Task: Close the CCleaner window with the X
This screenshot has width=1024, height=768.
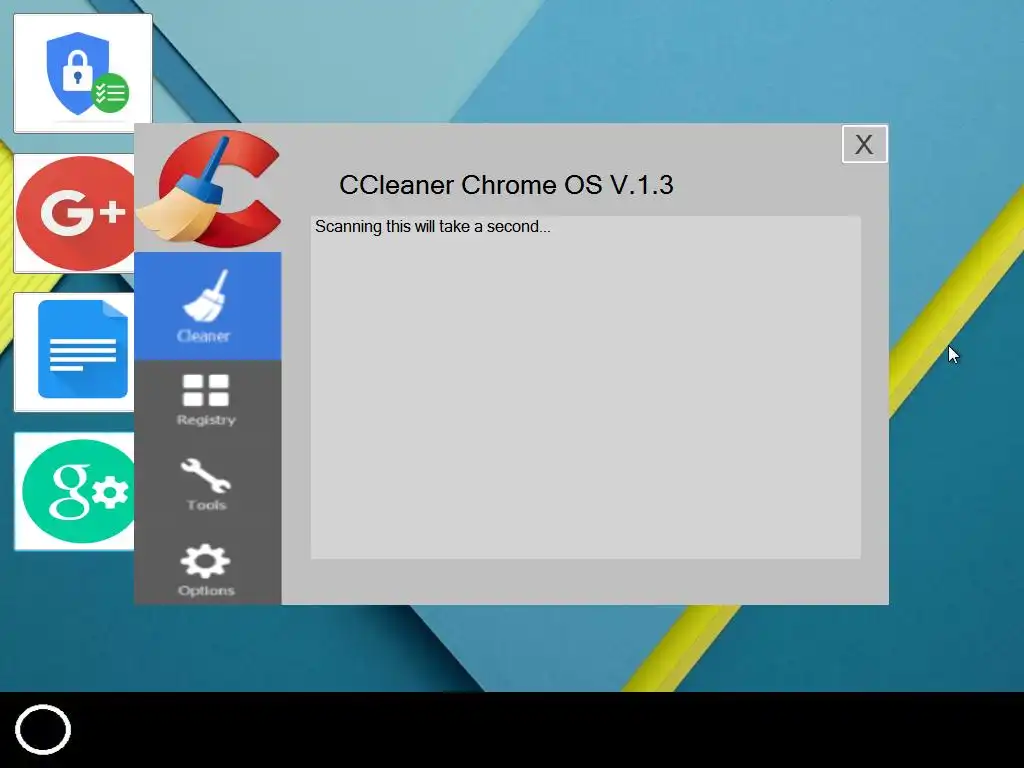Action: 864,144
